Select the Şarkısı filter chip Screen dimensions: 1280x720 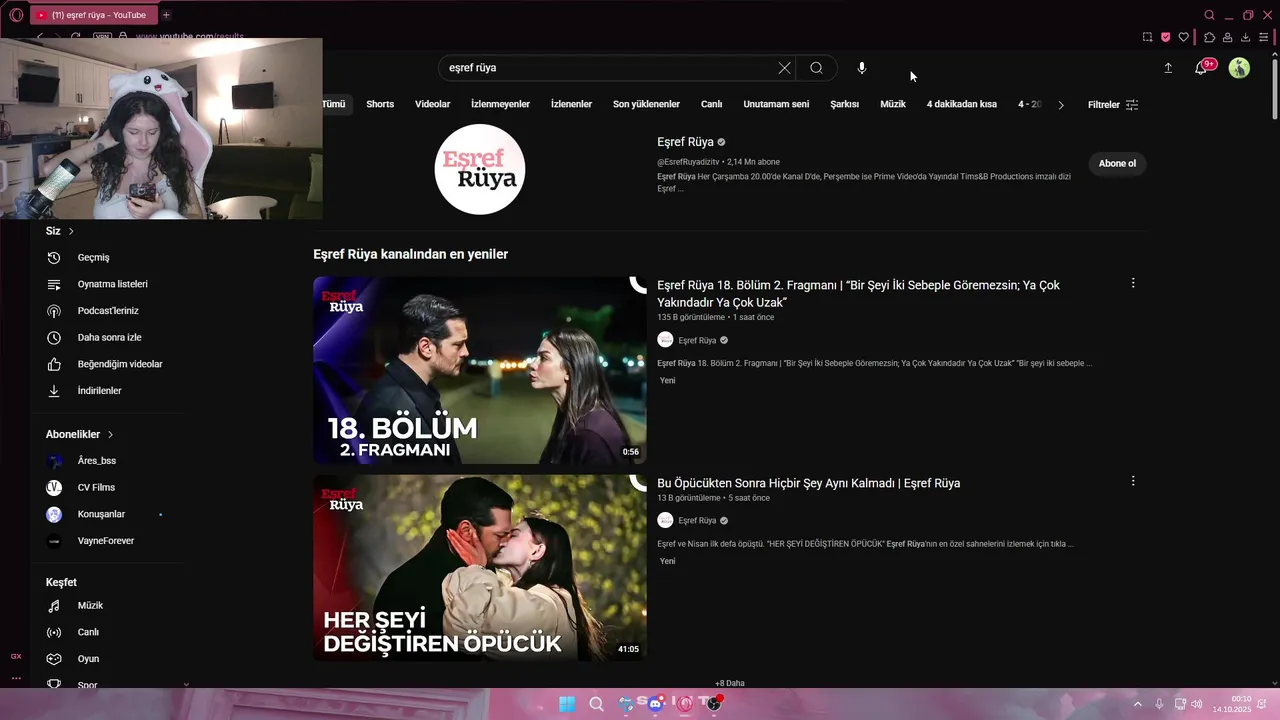(x=845, y=104)
